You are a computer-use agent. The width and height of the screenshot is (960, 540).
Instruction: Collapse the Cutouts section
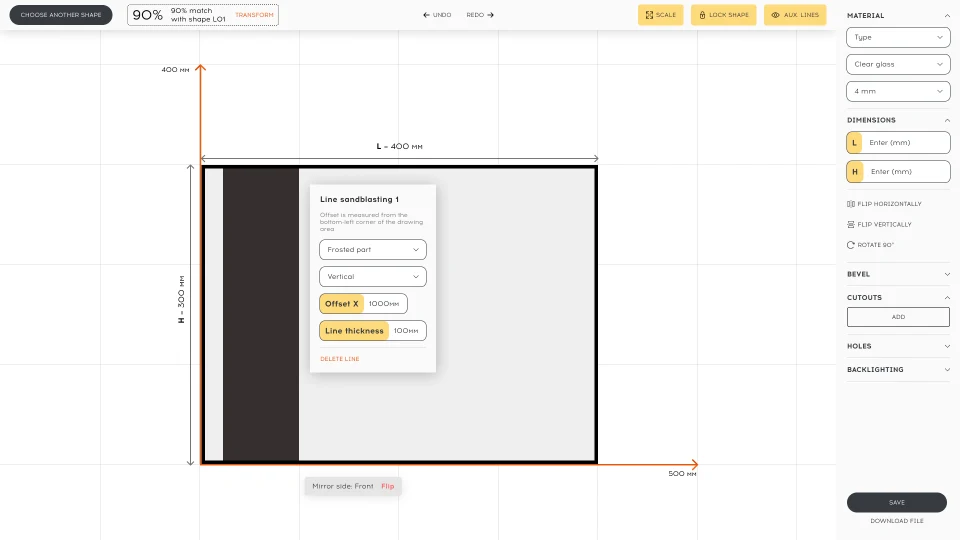click(947, 298)
